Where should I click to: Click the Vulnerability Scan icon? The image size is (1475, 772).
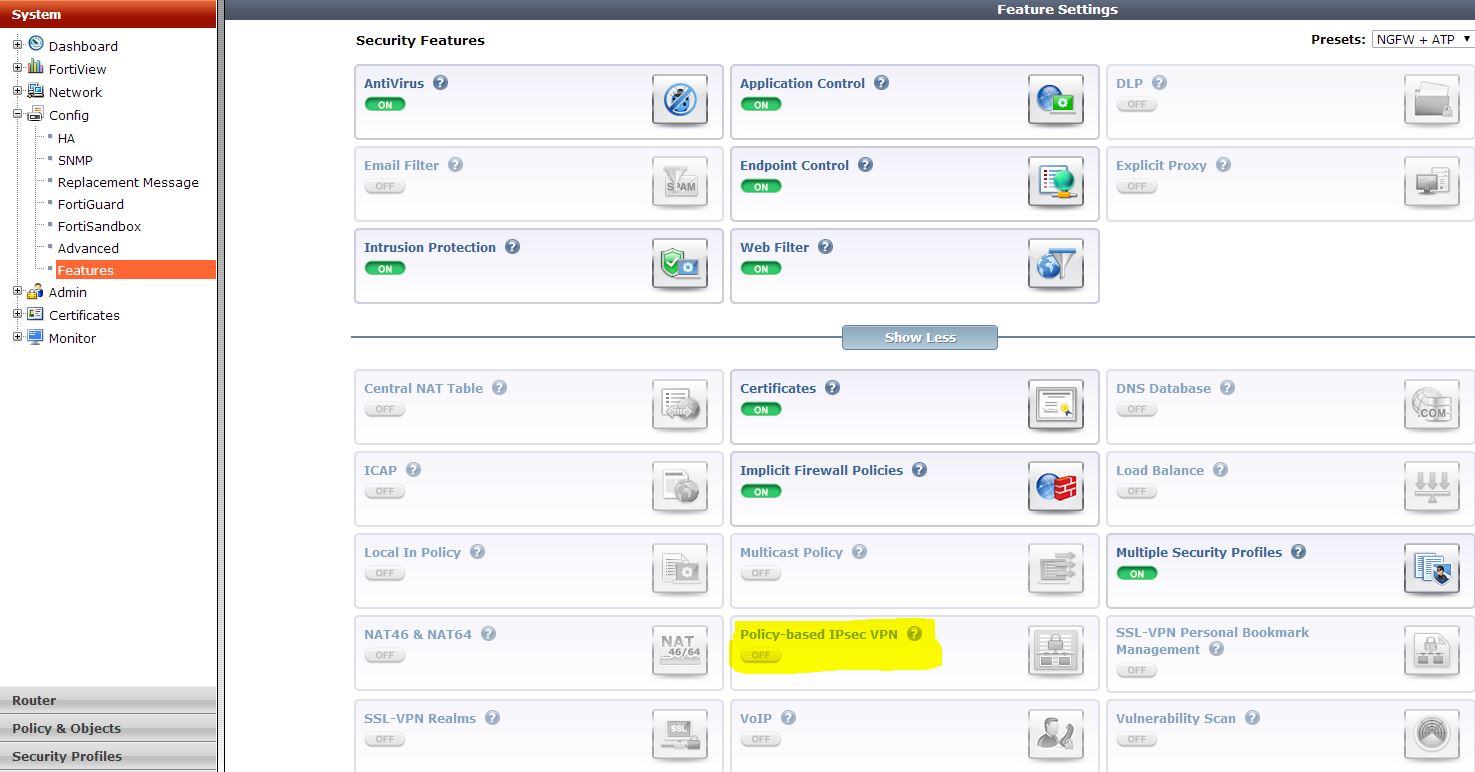(x=1432, y=735)
